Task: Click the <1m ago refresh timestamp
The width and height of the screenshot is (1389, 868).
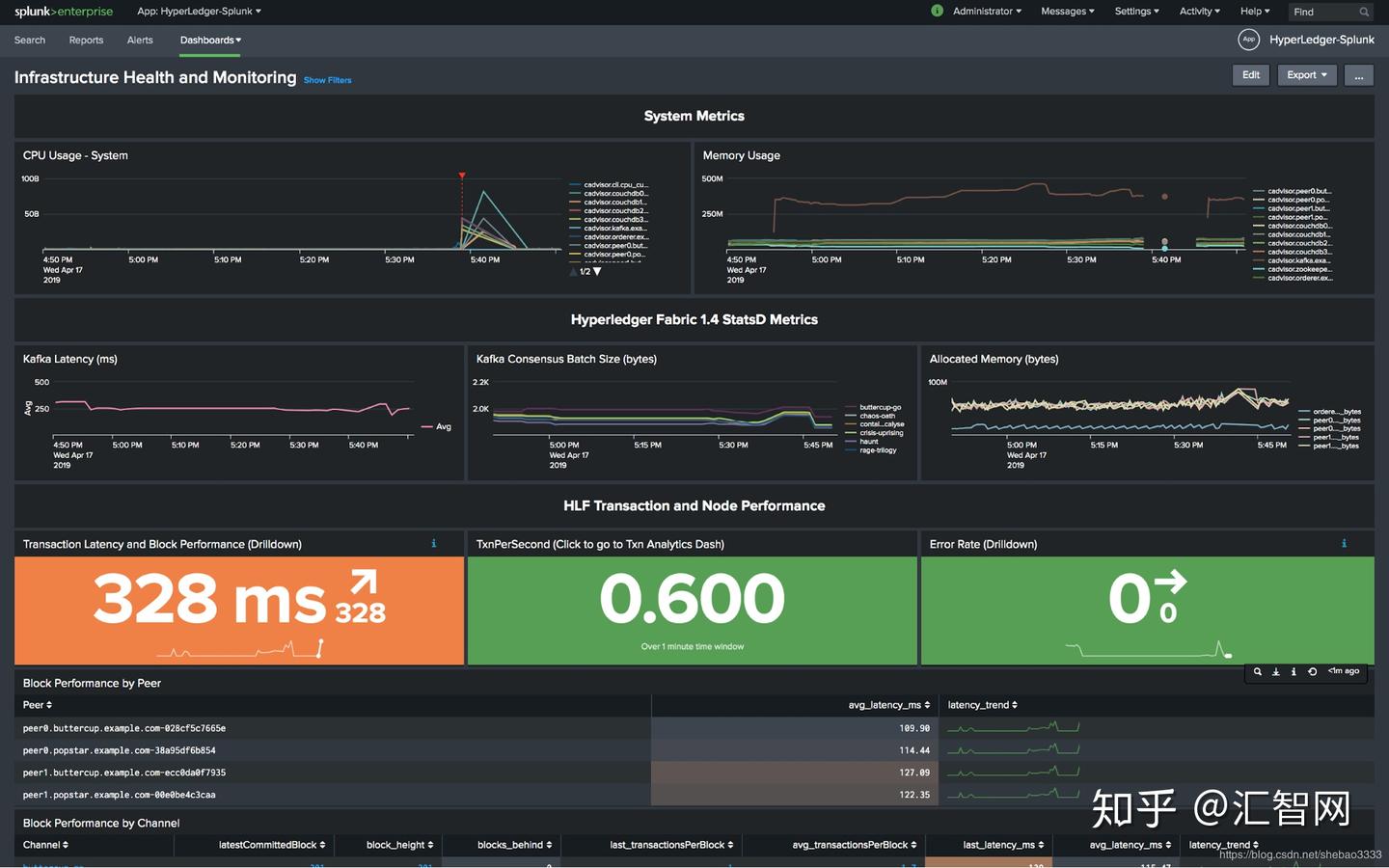Action: [x=1344, y=671]
